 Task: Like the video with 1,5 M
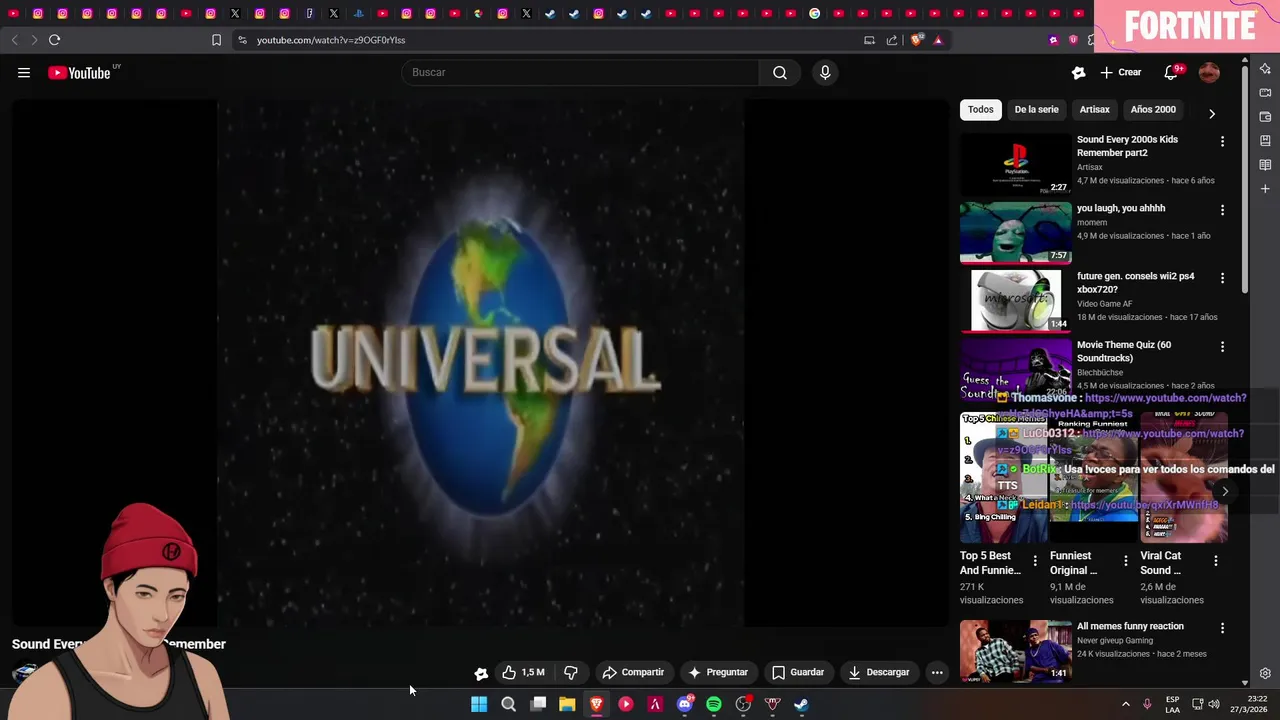click(524, 673)
